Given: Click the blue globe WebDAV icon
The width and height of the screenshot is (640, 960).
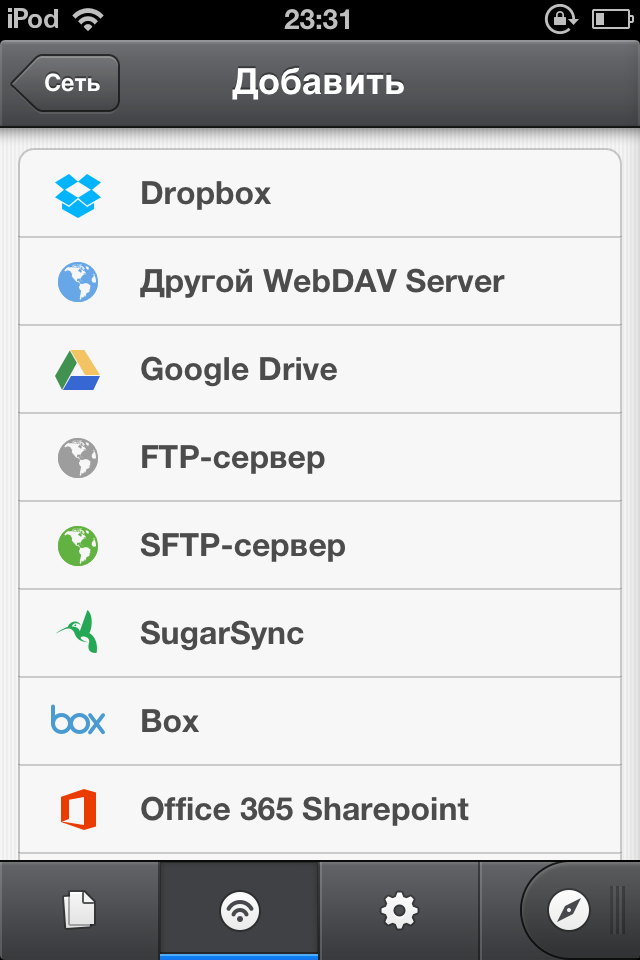Looking at the screenshot, I should pos(78,282).
